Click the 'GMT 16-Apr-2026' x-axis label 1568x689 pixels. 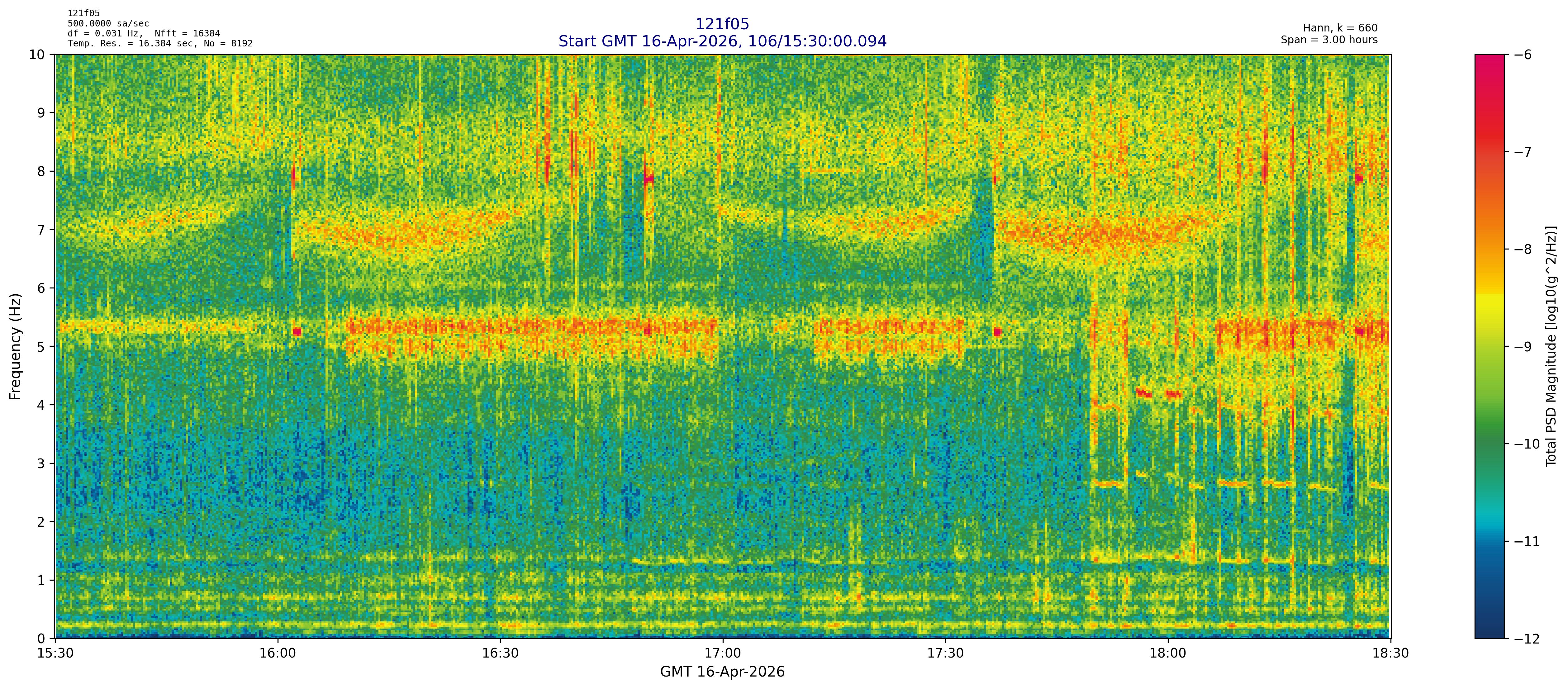[x=722, y=672]
